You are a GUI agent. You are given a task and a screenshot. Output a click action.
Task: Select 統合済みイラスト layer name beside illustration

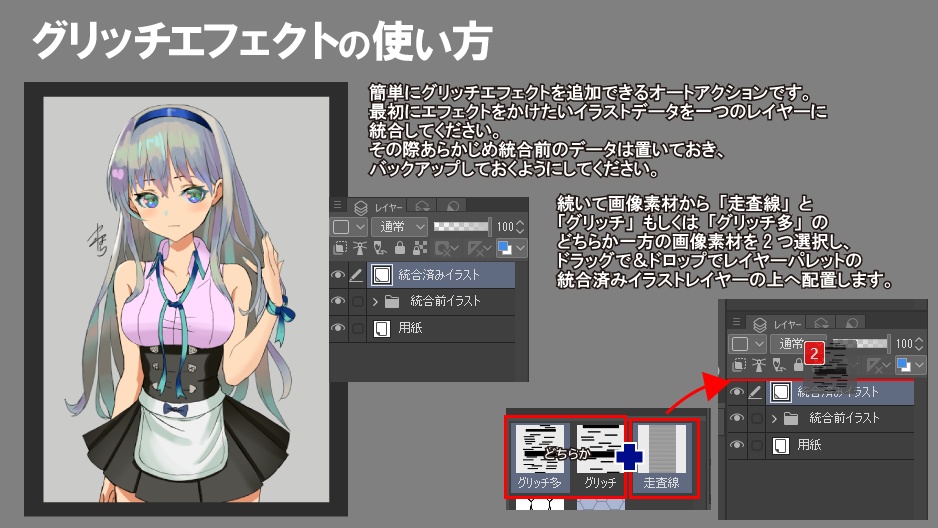point(439,275)
